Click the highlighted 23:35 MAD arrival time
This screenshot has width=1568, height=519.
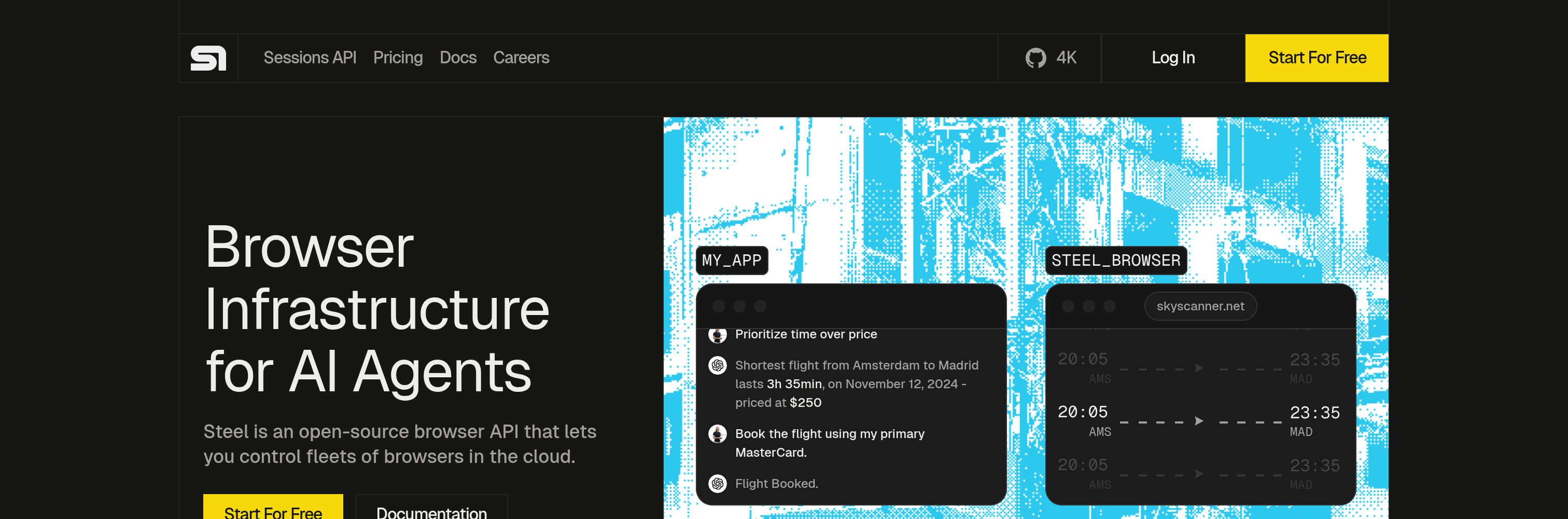click(x=1315, y=420)
